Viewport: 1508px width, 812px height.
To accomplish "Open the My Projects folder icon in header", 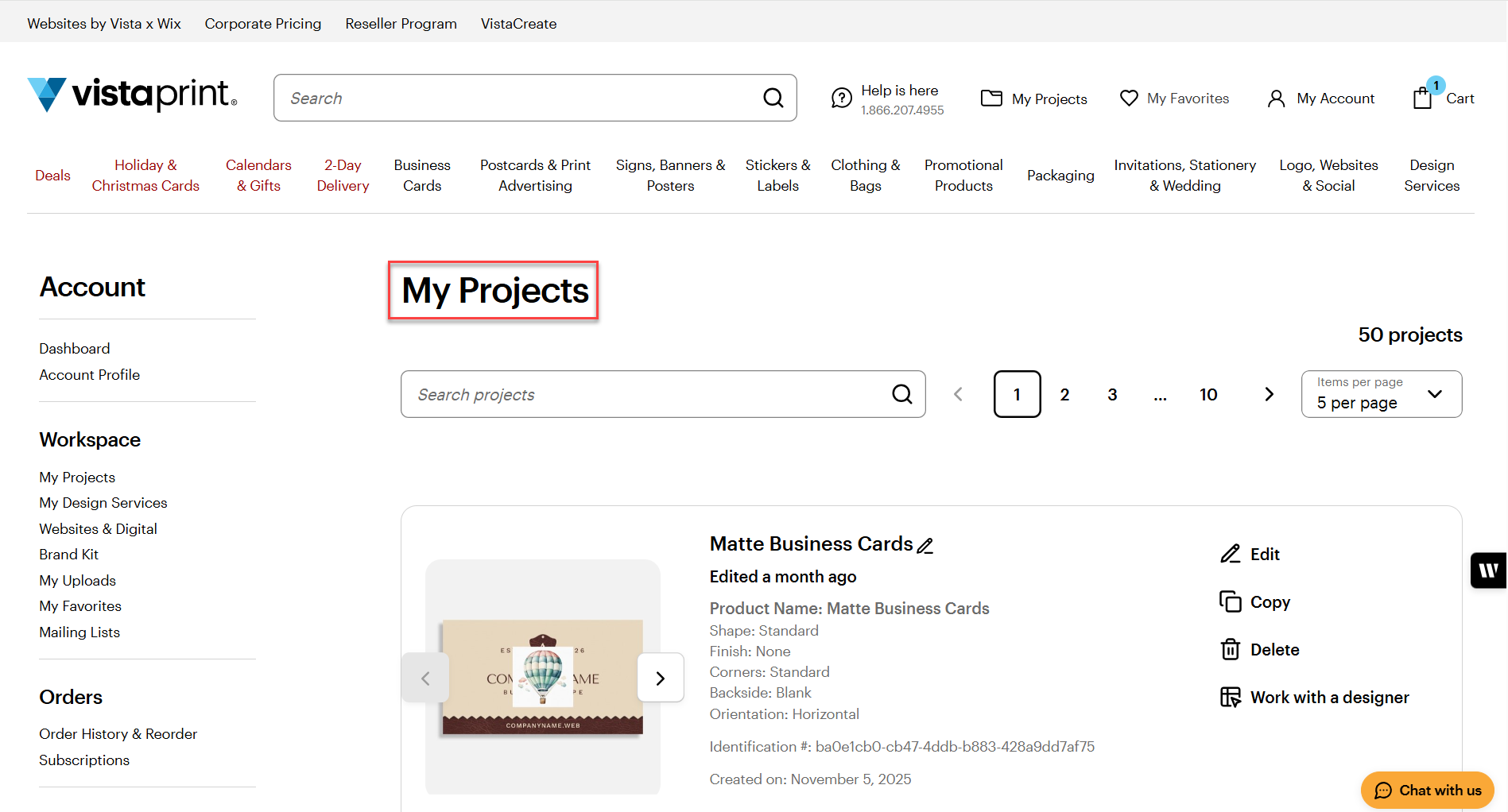I will [991, 99].
